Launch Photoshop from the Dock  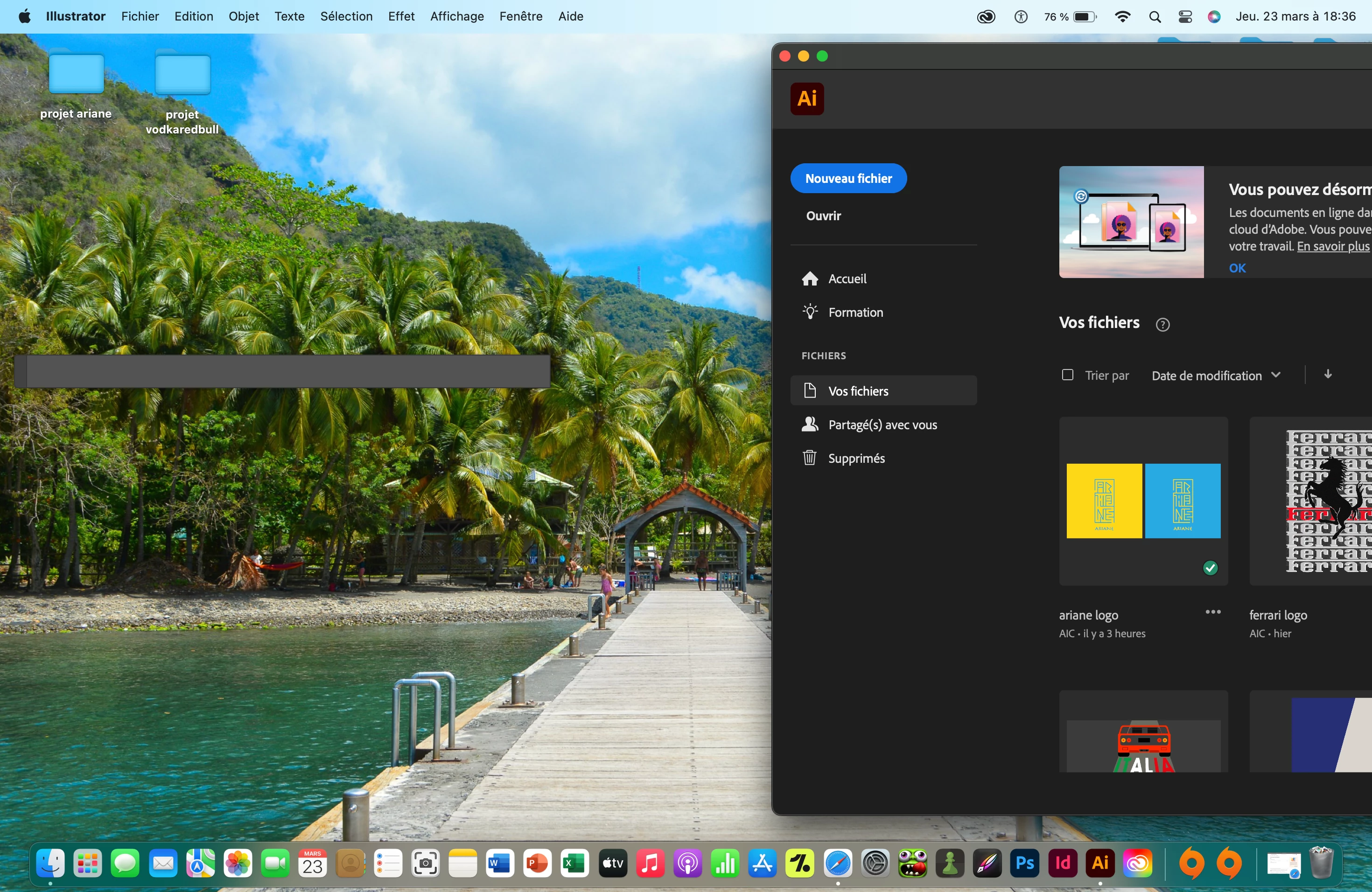[x=1024, y=863]
